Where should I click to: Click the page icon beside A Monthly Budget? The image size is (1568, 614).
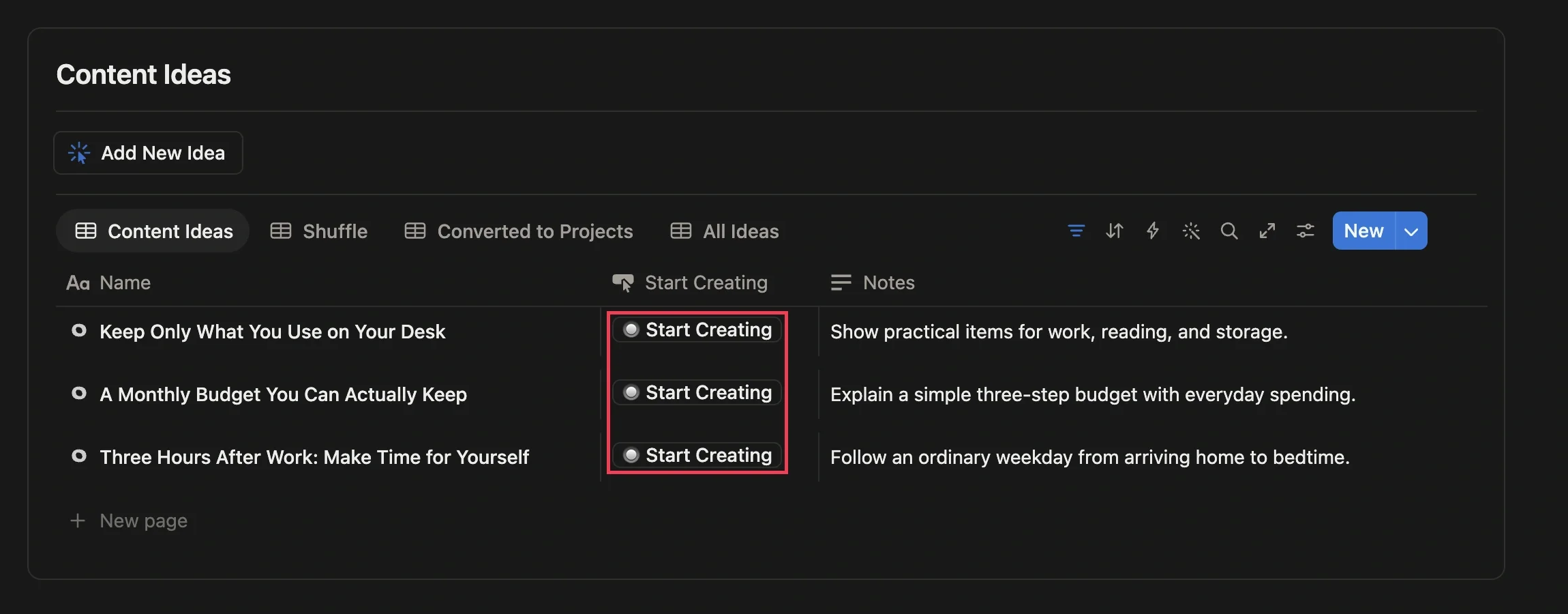(79, 394)
